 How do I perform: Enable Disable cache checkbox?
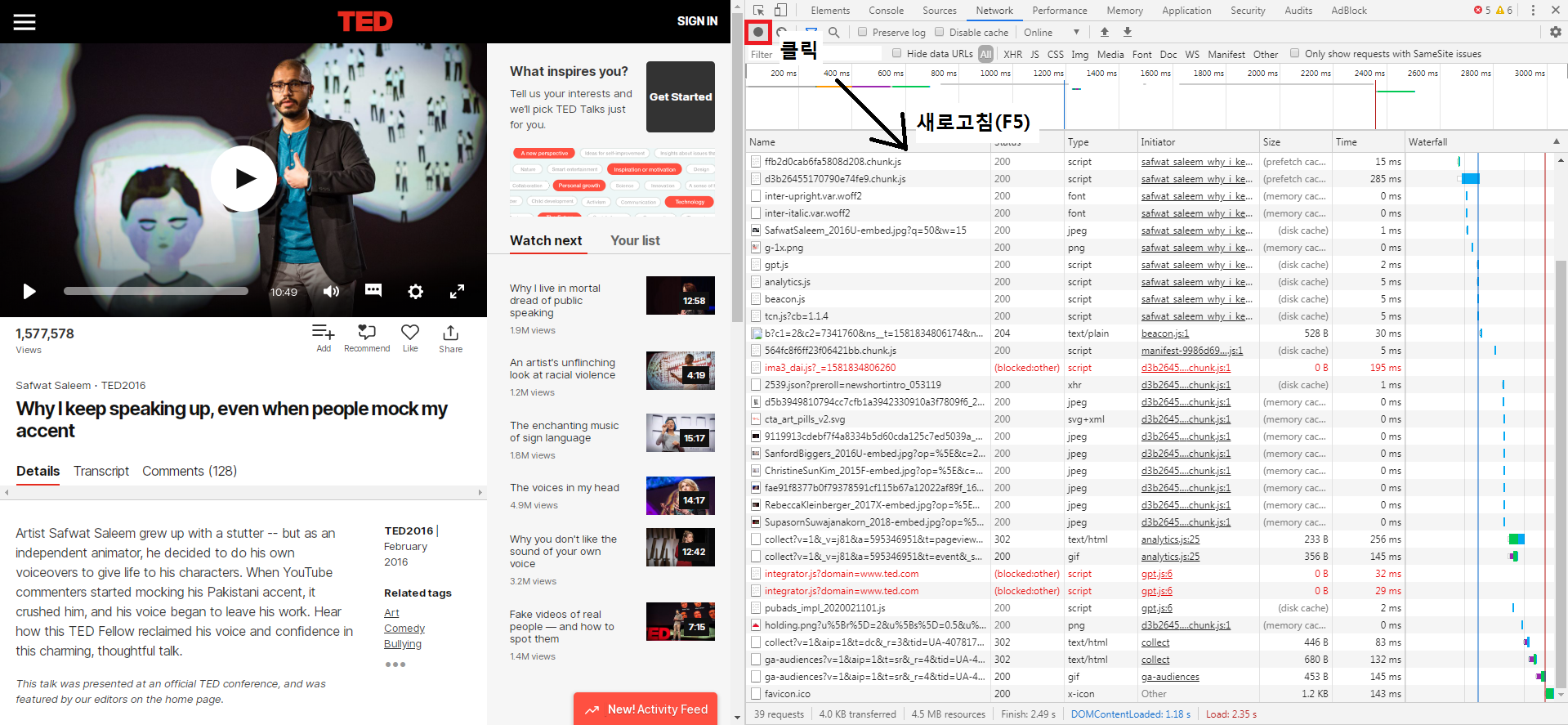point(939,32)
